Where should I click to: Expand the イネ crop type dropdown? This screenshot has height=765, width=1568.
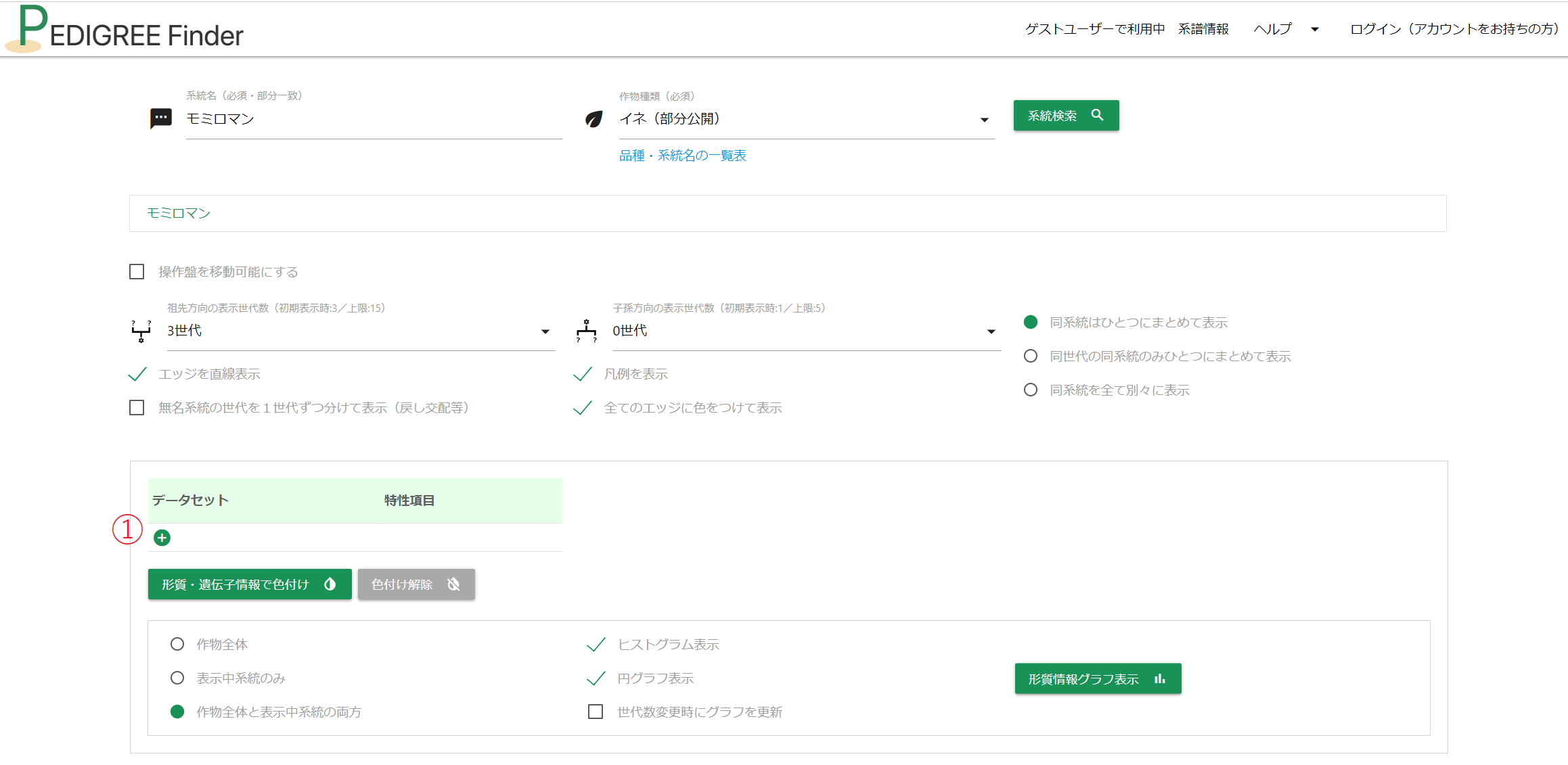click(x=984, y=120)
